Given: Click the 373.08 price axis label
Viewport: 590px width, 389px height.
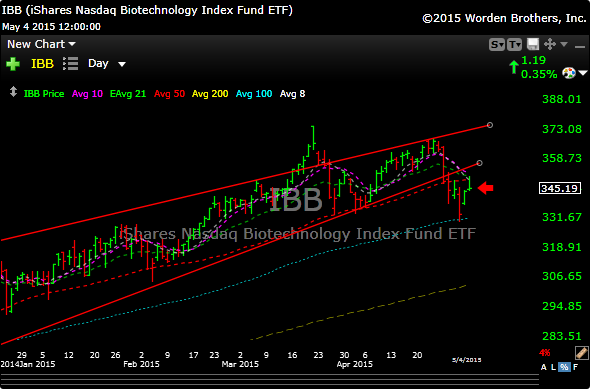Looking at the screenshot, I should click(562, 129).
